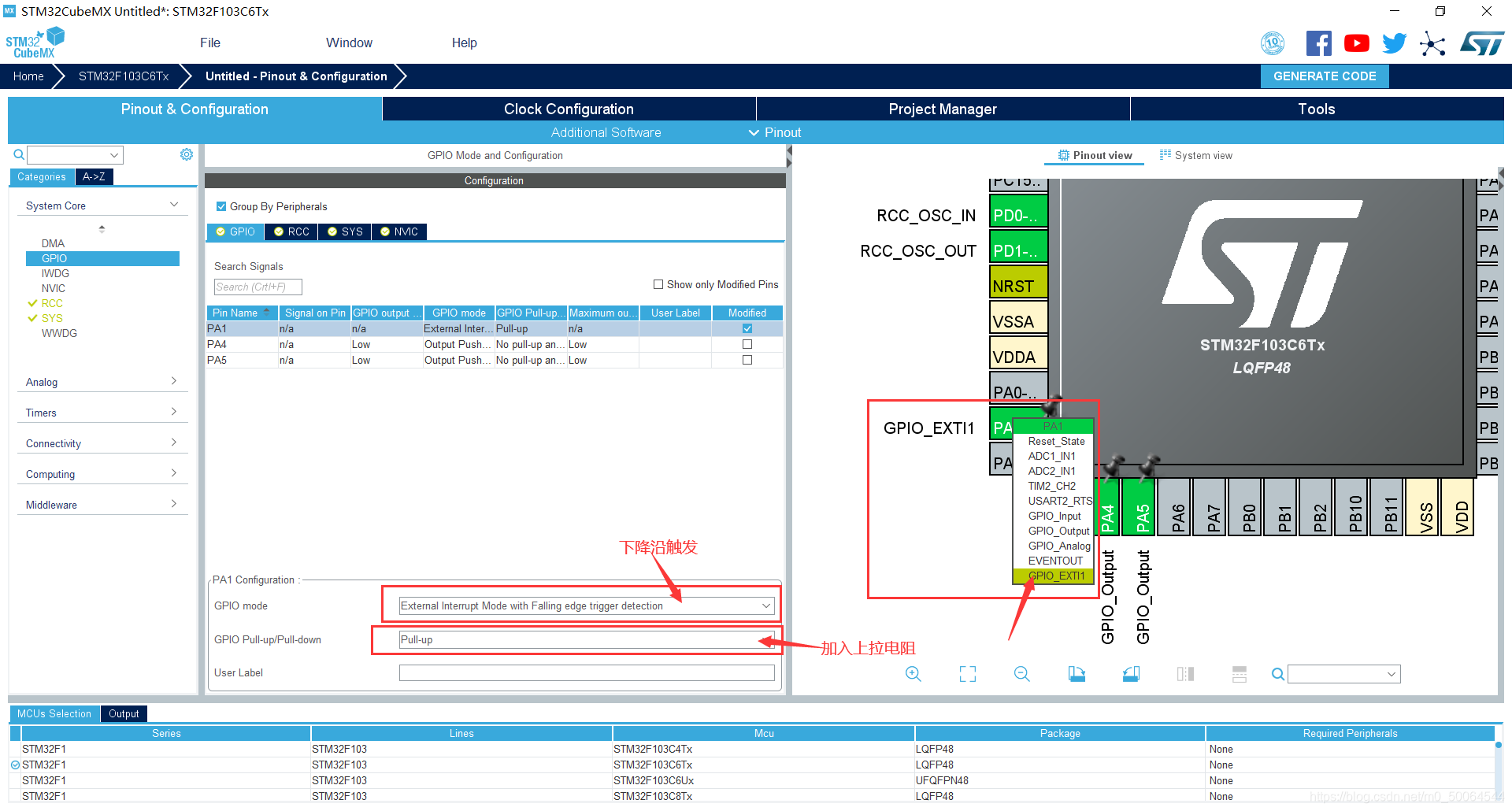
Task: Switch to A->Z sorting tab
Action: tap(94, 176)
